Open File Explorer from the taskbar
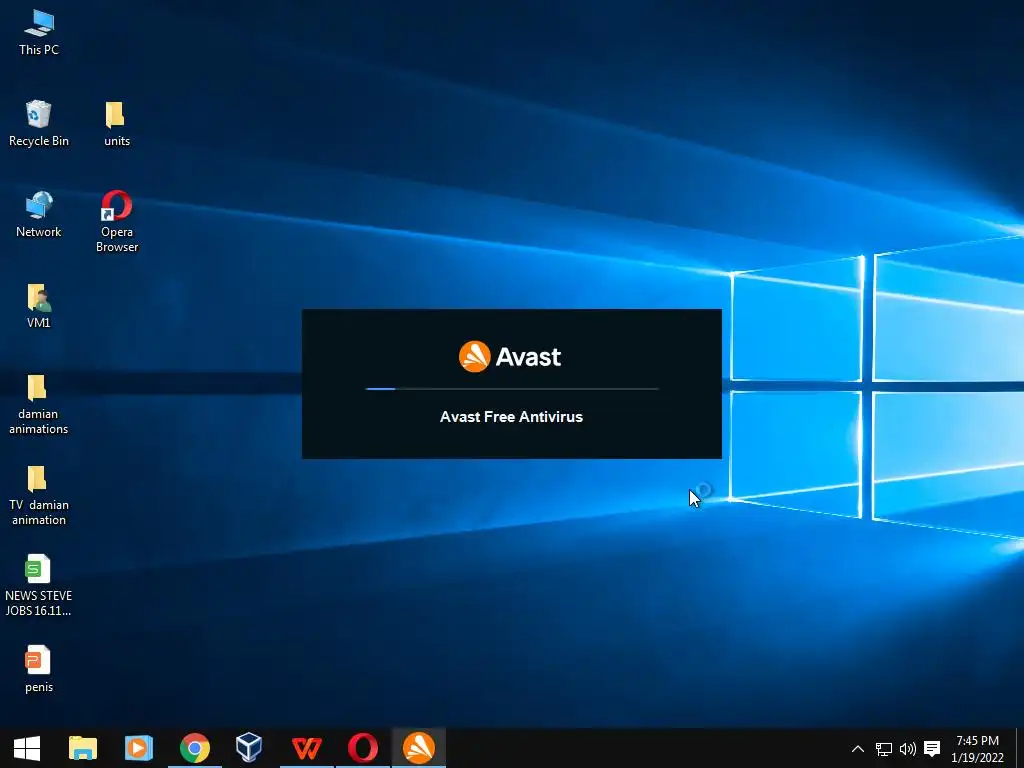This screenshot has width=1024, height=768. [83, 748]
